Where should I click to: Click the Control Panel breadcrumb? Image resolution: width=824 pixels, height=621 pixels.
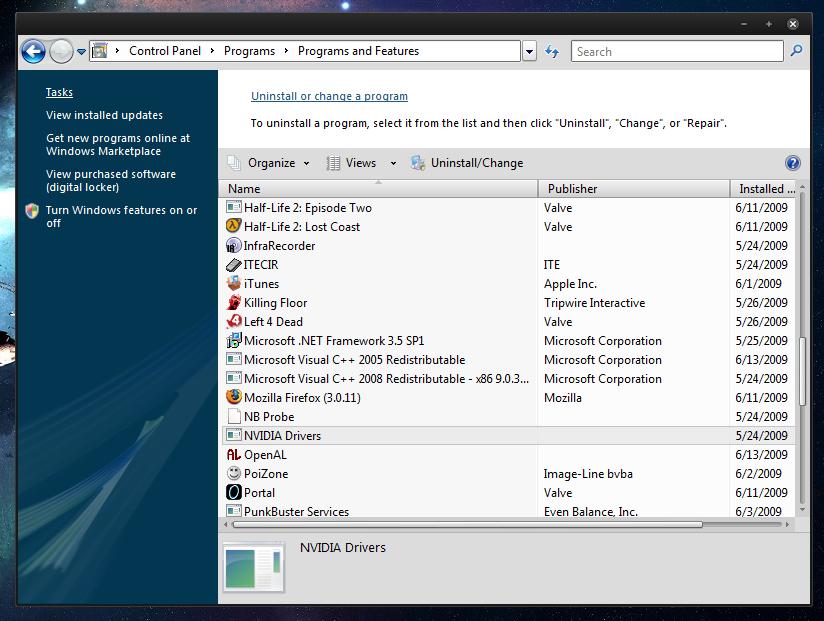coord(164,51)
